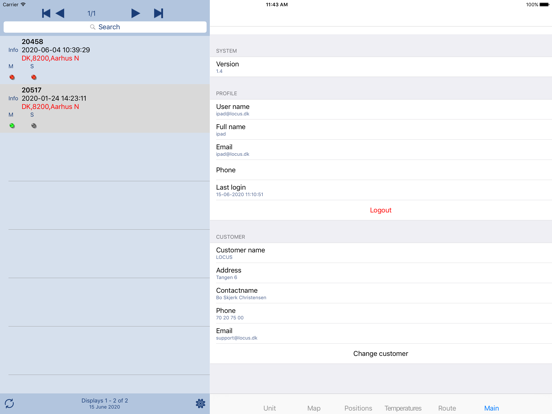Switch to the Main tab

click(x=491, y=408)
